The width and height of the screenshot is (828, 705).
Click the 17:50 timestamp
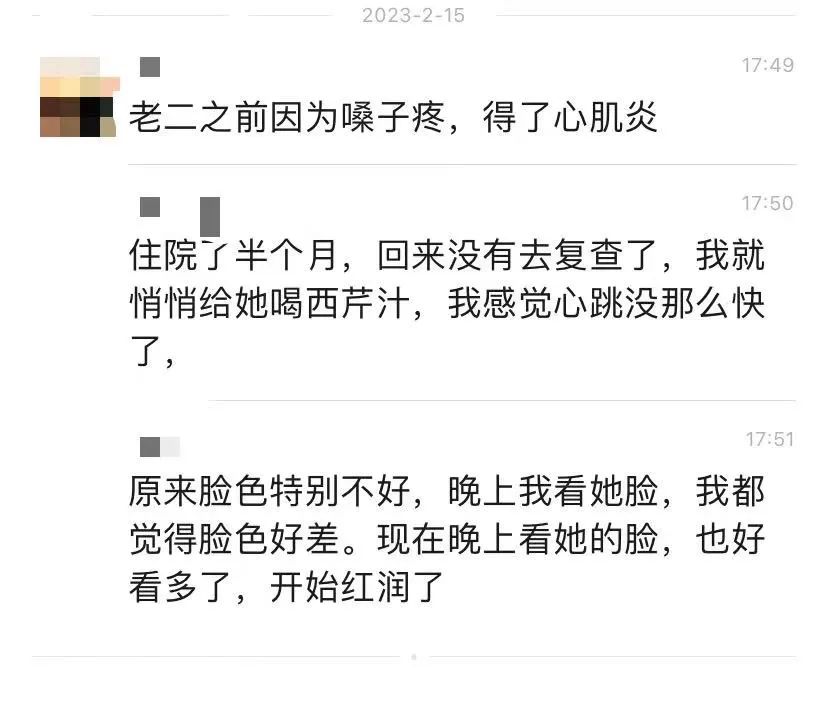coord(767,203)
